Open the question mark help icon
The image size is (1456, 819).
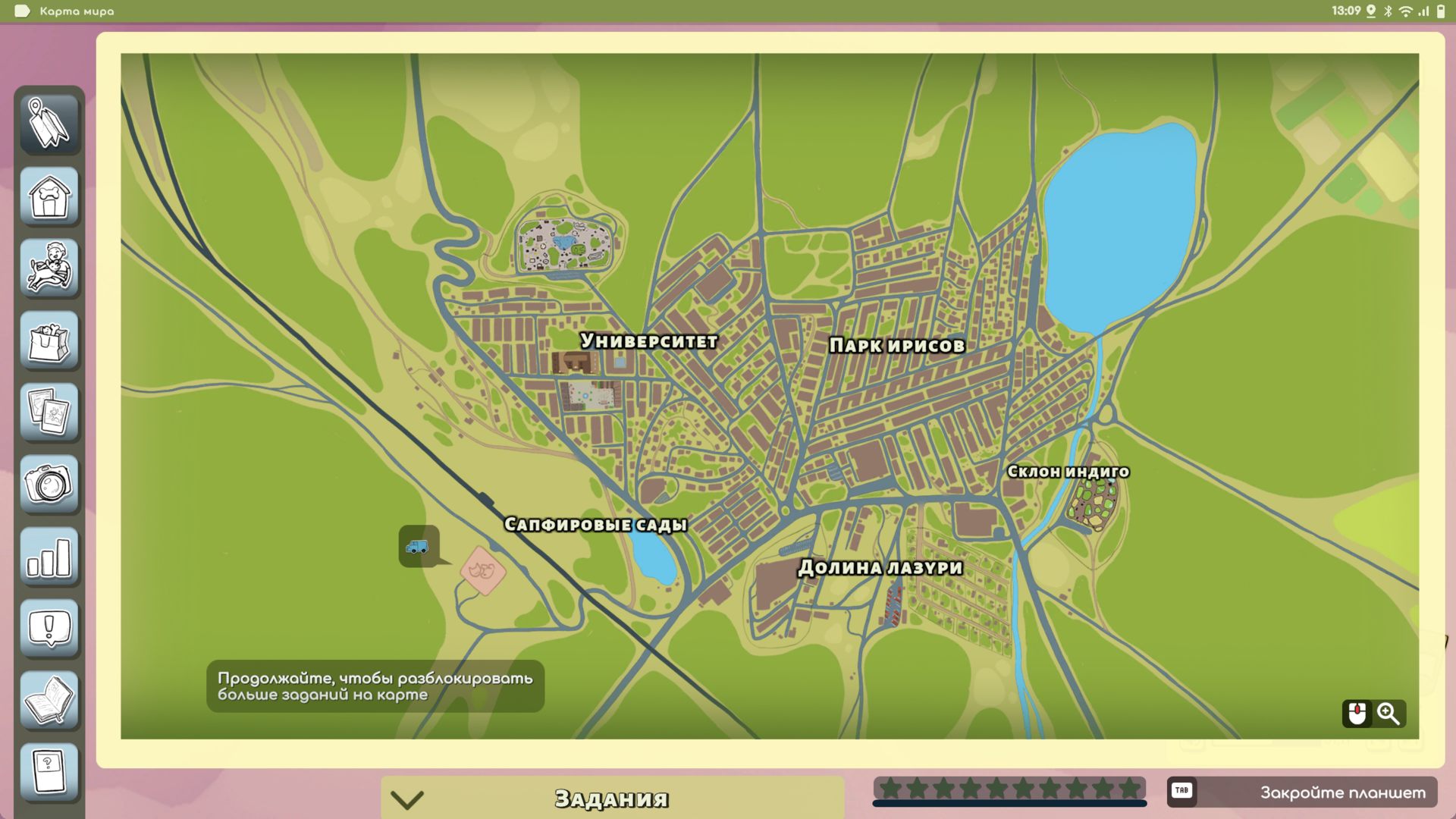49,770
